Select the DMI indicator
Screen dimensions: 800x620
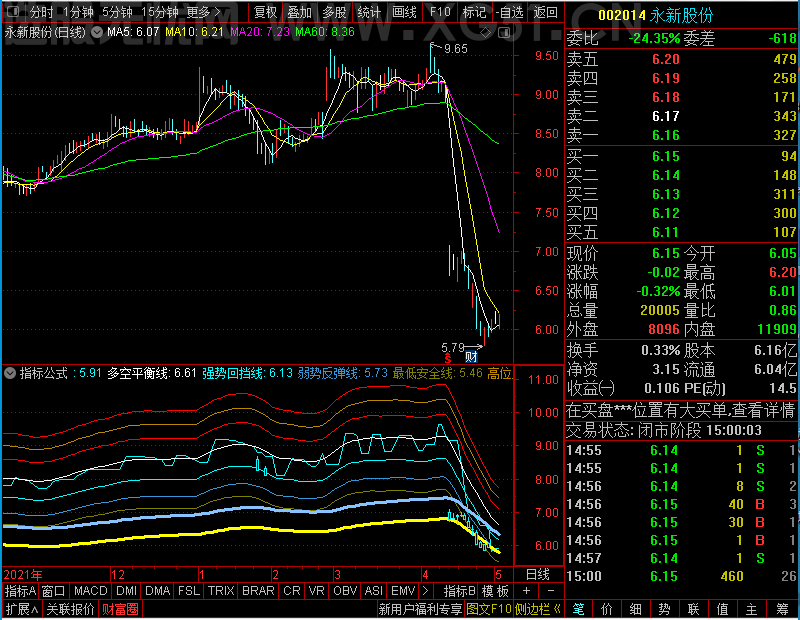tap(126, 591)
